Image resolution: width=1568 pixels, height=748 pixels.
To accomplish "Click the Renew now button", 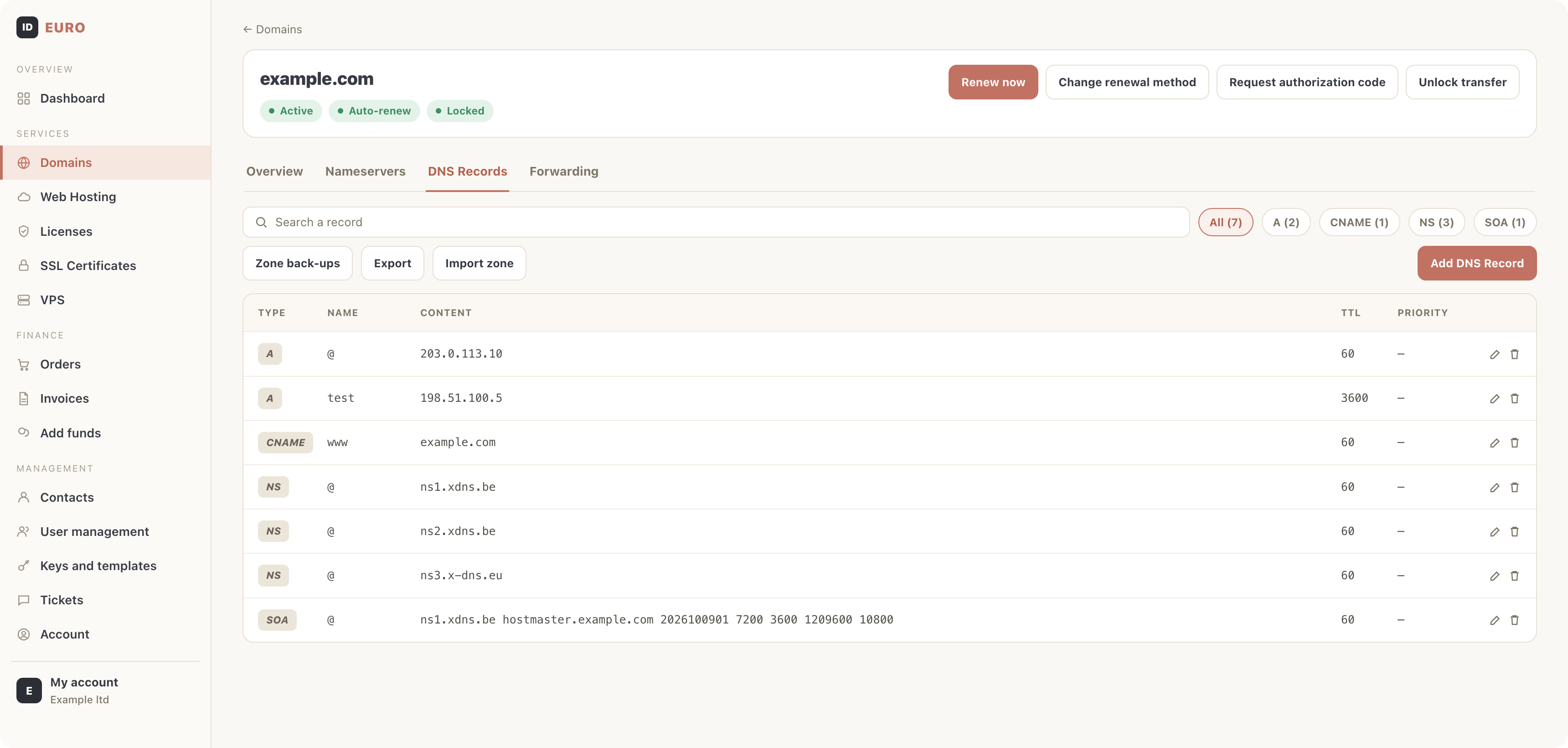I will coord(993,82).
